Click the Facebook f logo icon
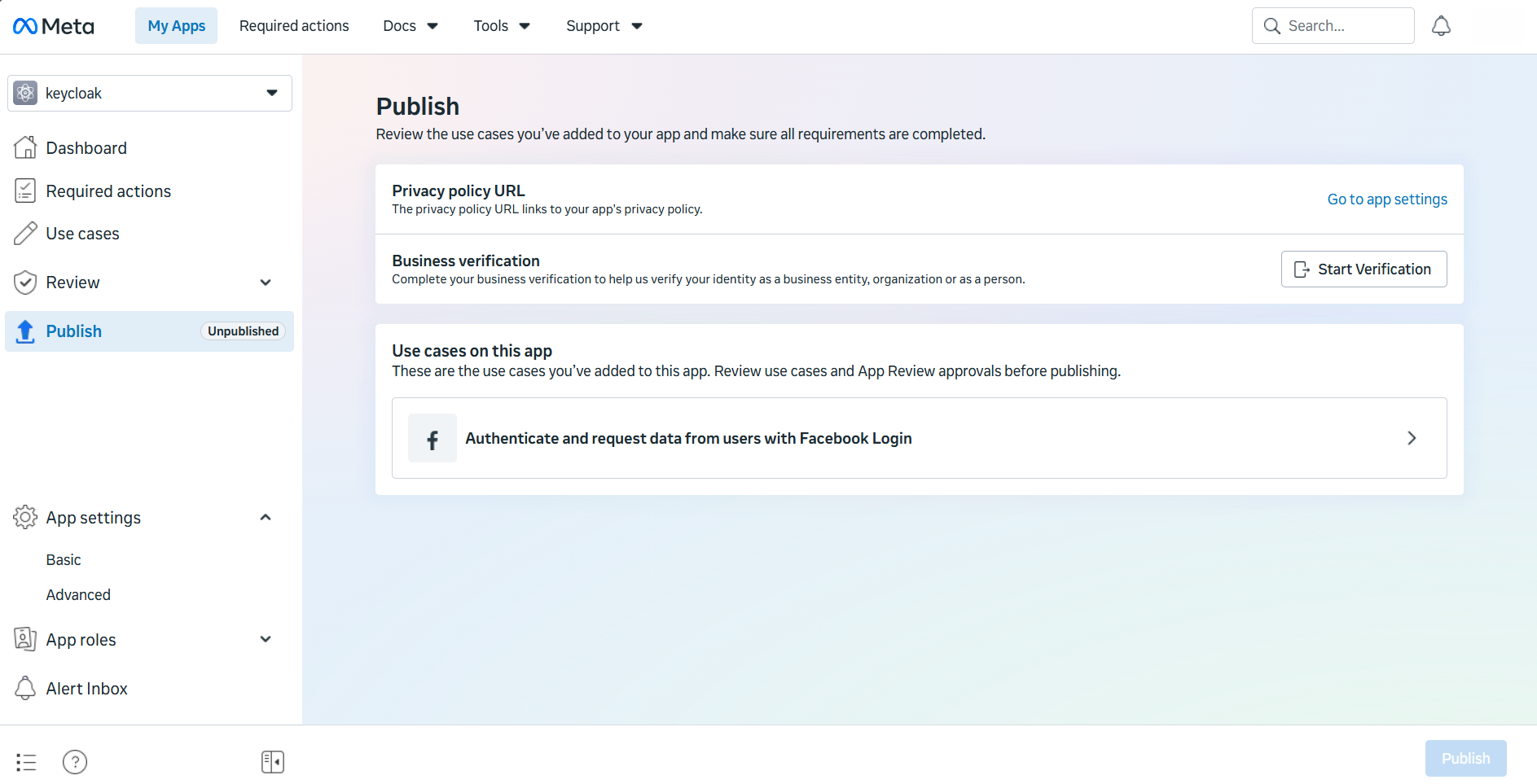This screenshot has height=784, width=1537. (x=433, y=438)
